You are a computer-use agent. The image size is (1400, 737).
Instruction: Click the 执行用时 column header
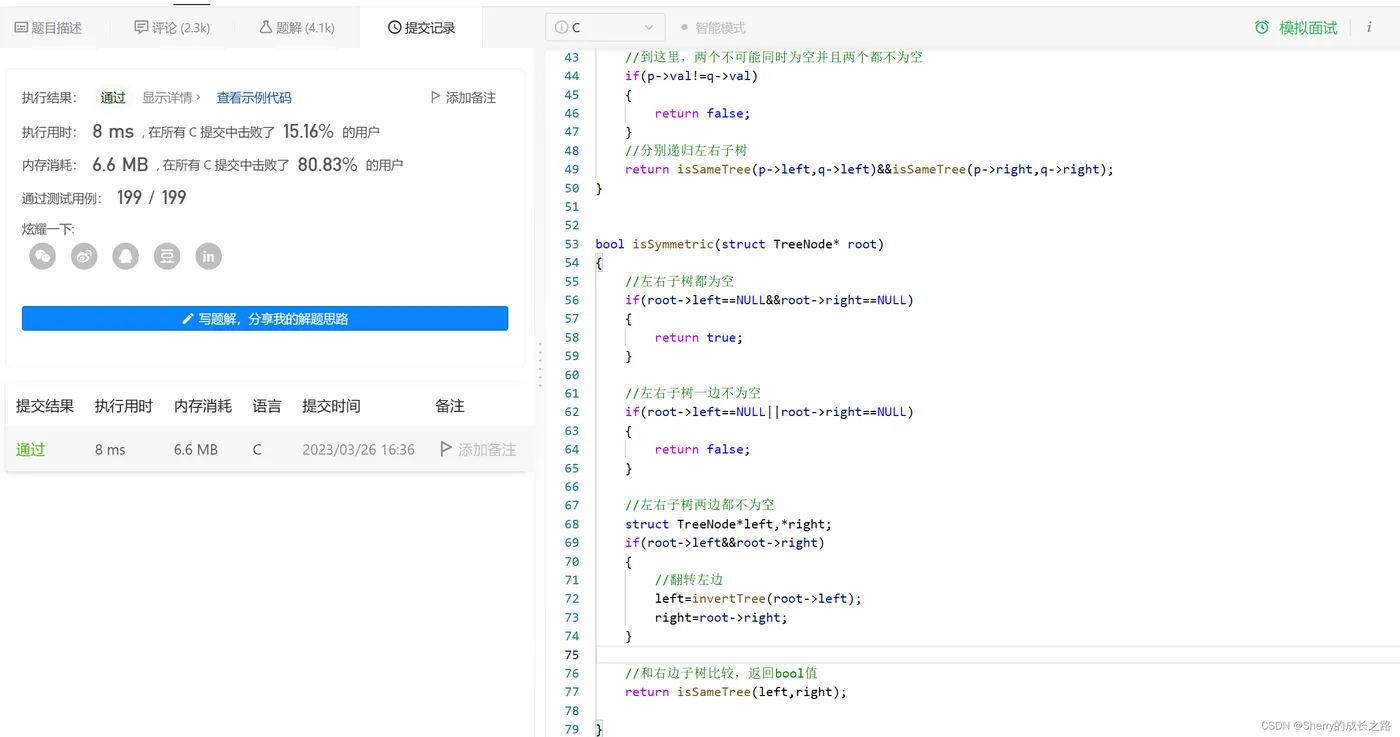[x=124, y=406]
